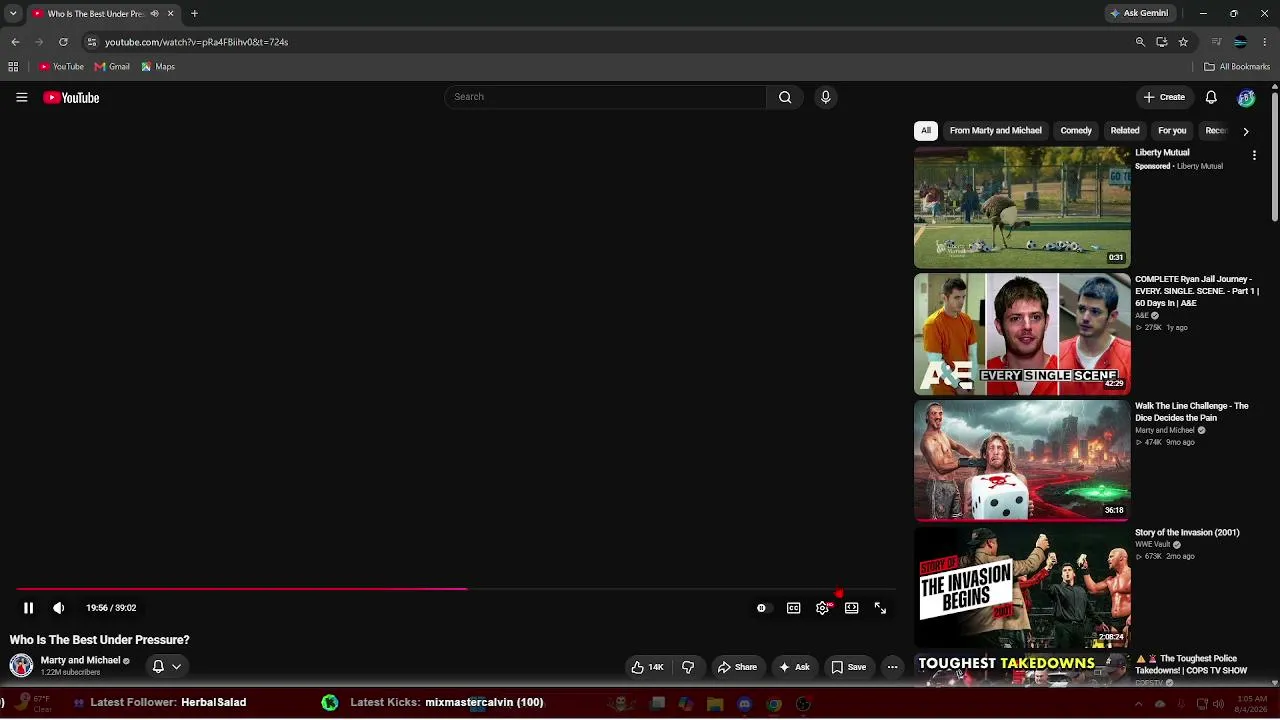Viewport: 1280px width, 720px height.
Task: Open the Maps bookmark
Action: coord(158,67)
